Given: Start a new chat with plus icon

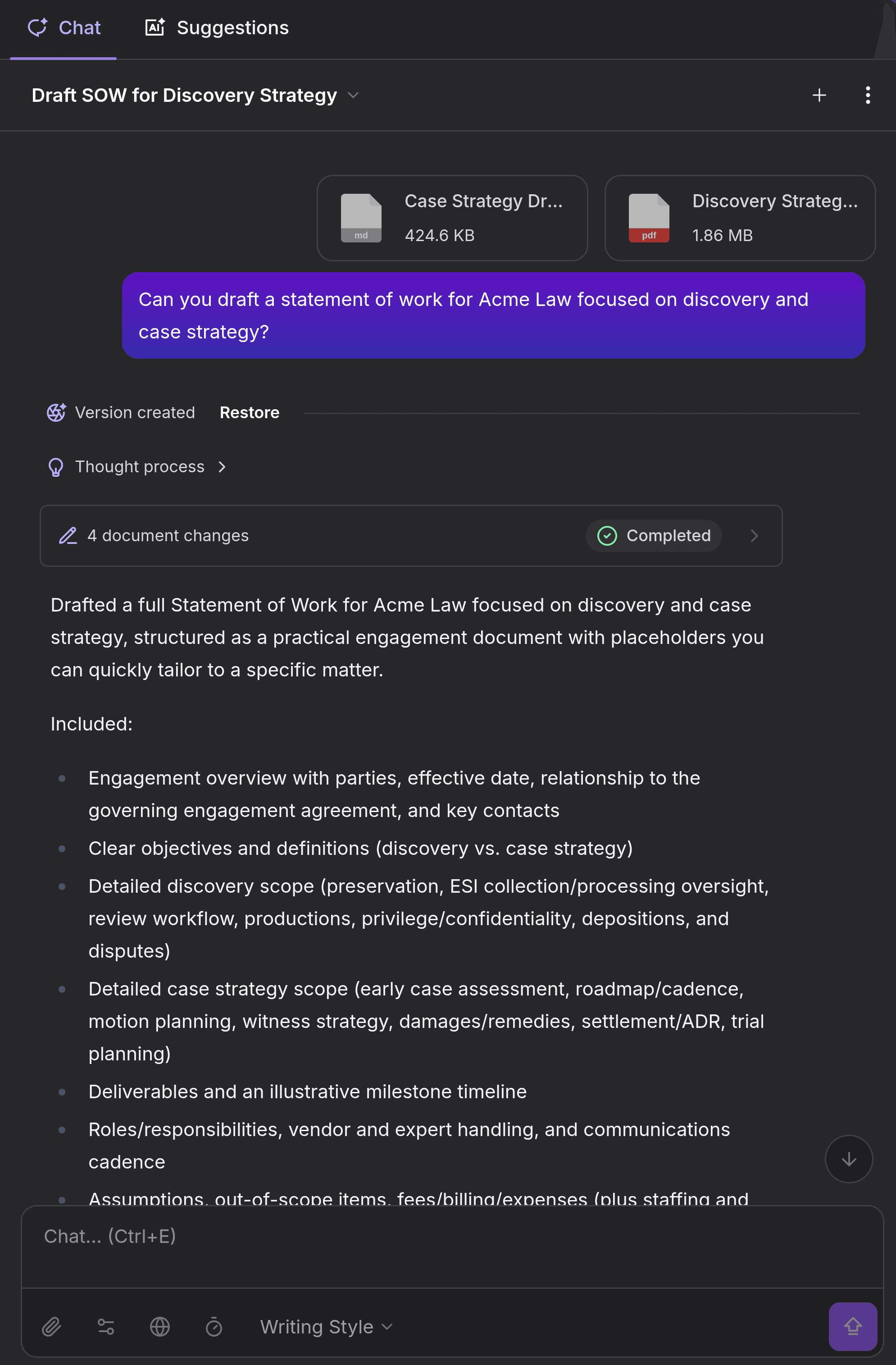Looking at the screenshot, I should 819,95.
